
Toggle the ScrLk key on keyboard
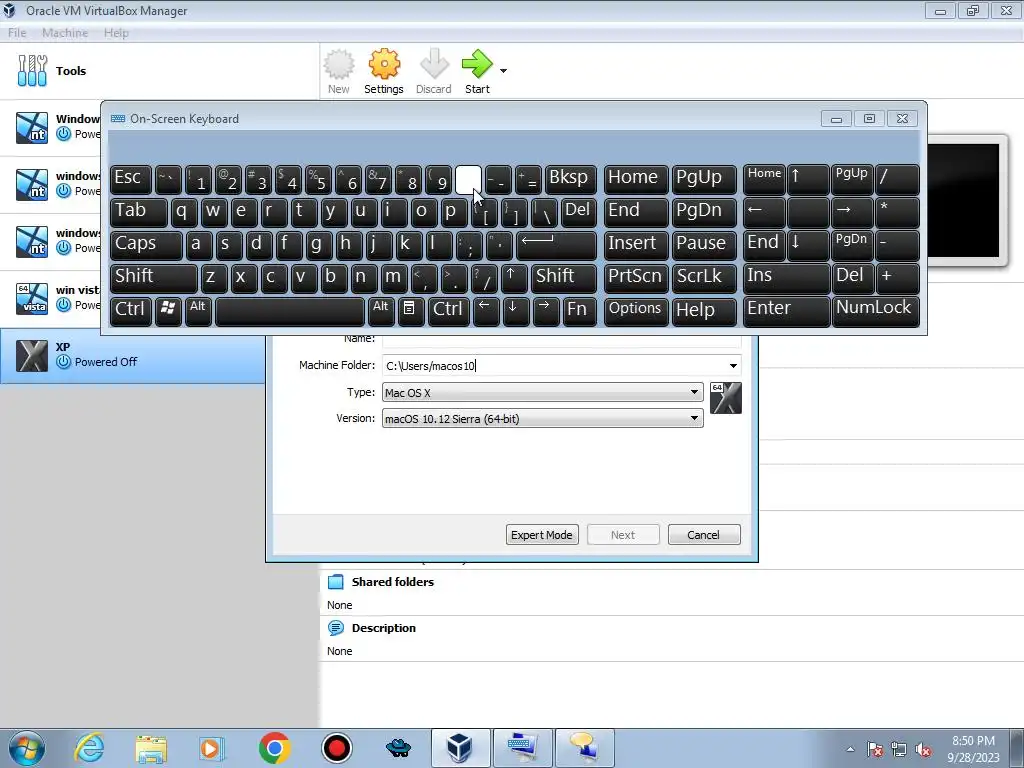pos(703,278)
